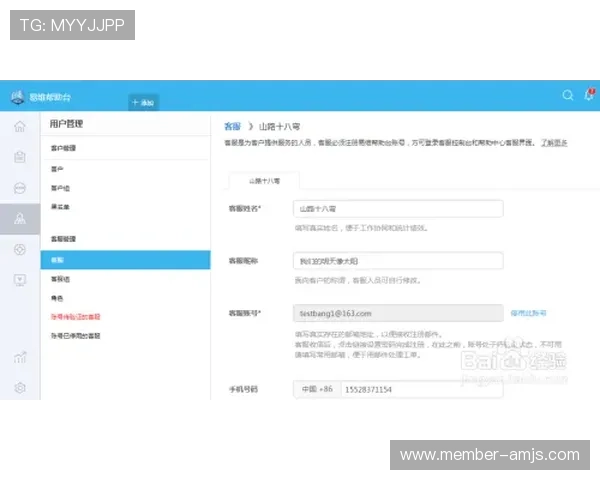
Task: Focus the 客服姓名 input field
Action: (x=398, y=209)
